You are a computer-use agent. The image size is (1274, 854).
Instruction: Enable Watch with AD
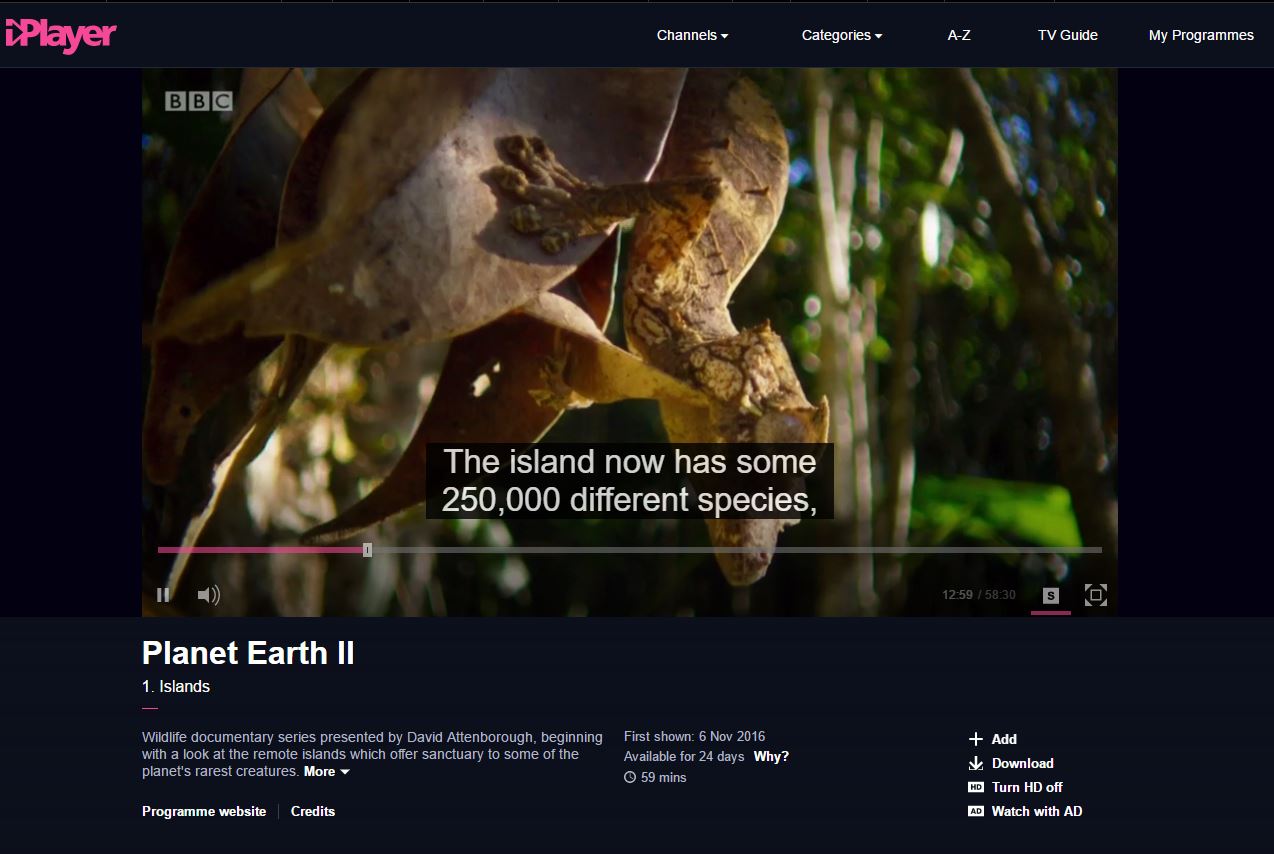click(x=1036, y=811)
